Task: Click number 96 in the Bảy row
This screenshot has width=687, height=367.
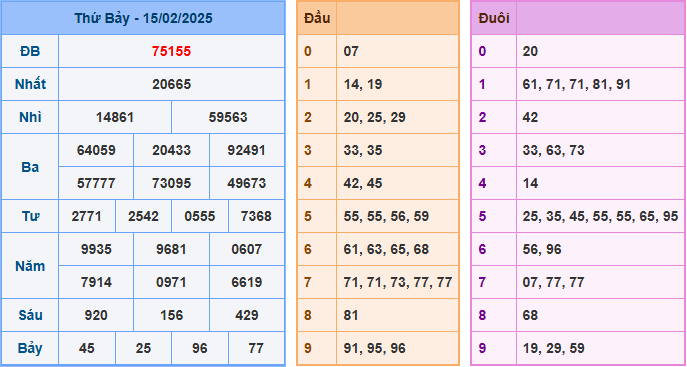Action: pyautogui.click(x=200, y=348)
